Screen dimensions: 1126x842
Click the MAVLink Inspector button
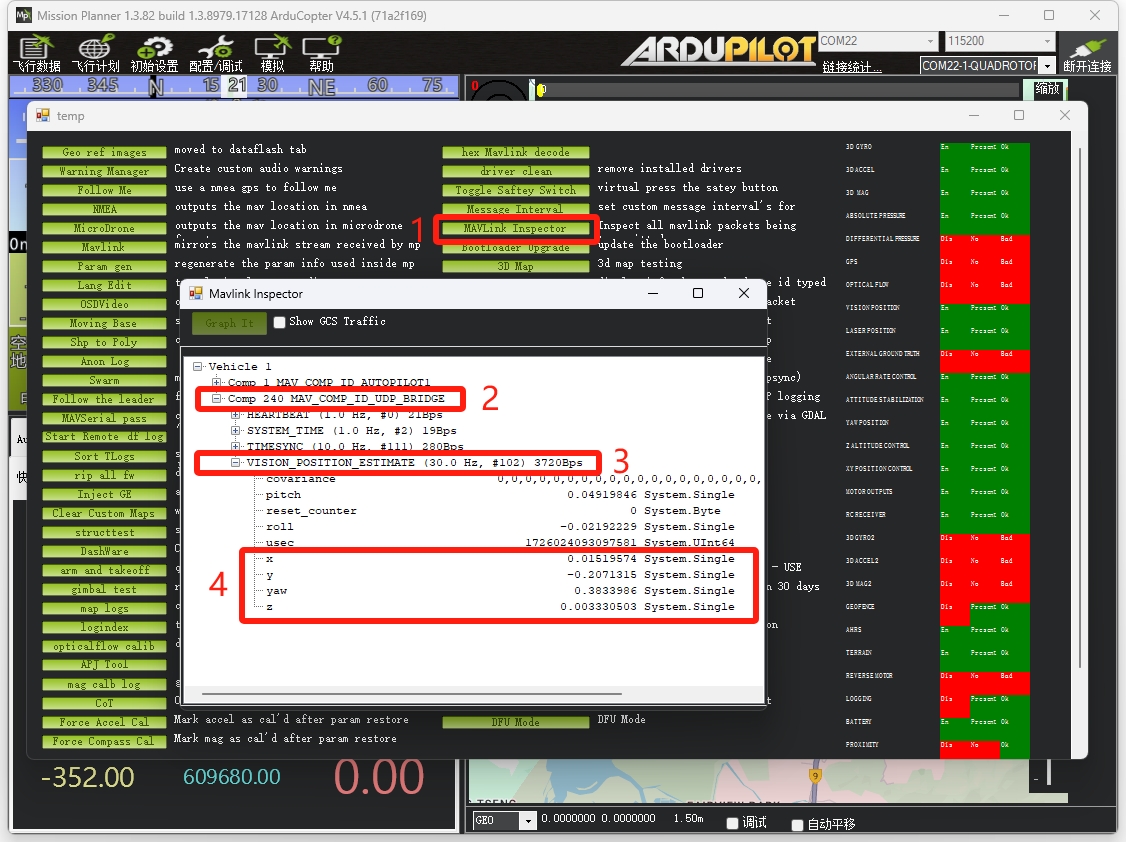coord(515,228)
